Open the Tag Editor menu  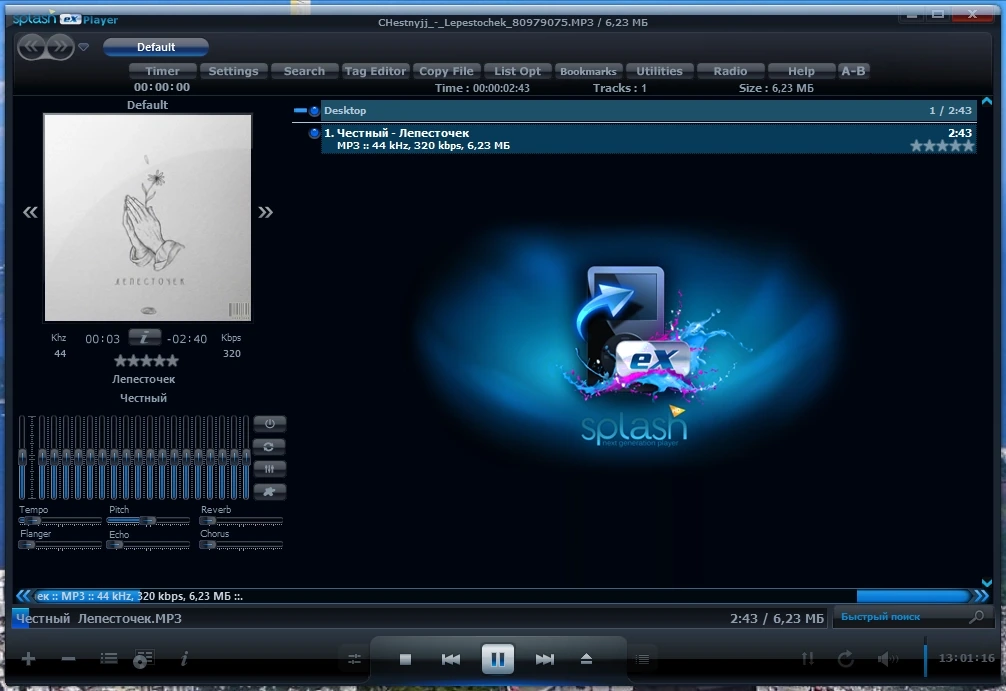click(375, 71)
